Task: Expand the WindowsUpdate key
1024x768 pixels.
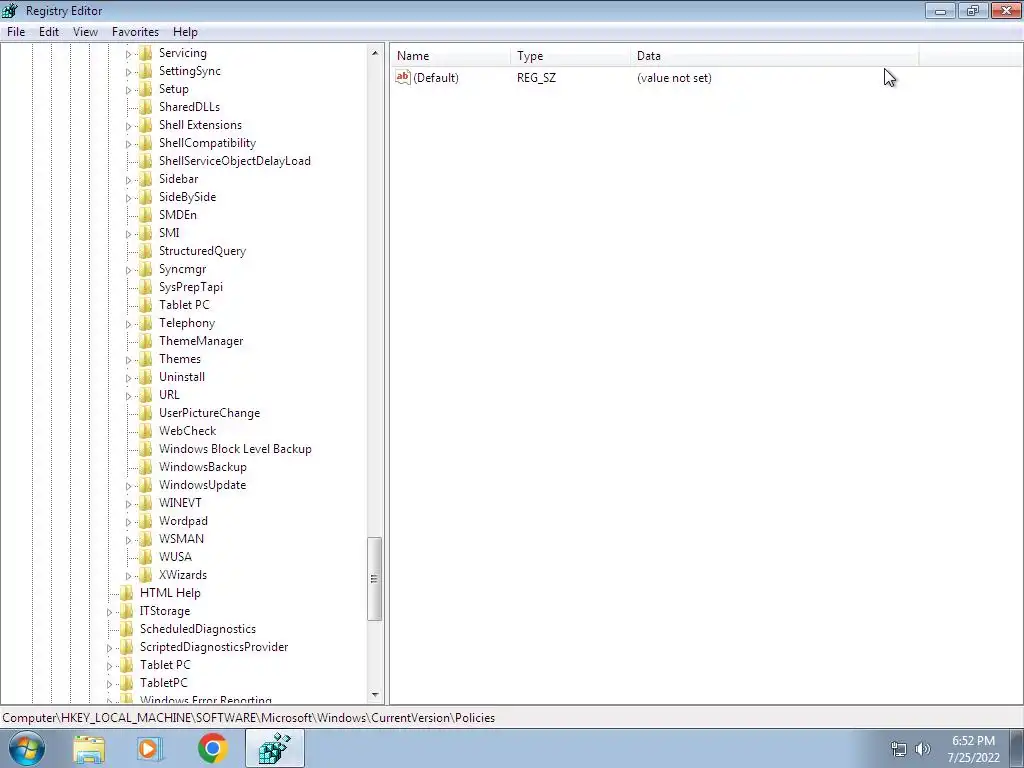Action: click(x=128, y=485)
